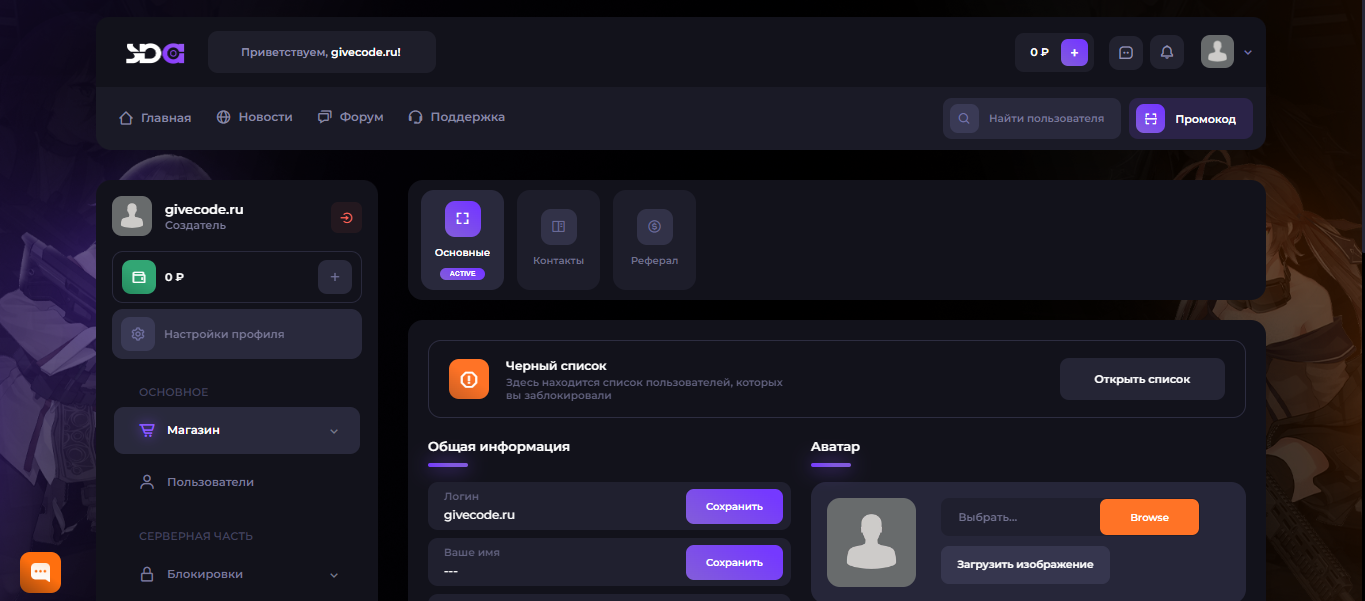The image size is (1365, 601).
Task: Click the gray plus button beside wallet balance
Action: (x=334, y=277)
